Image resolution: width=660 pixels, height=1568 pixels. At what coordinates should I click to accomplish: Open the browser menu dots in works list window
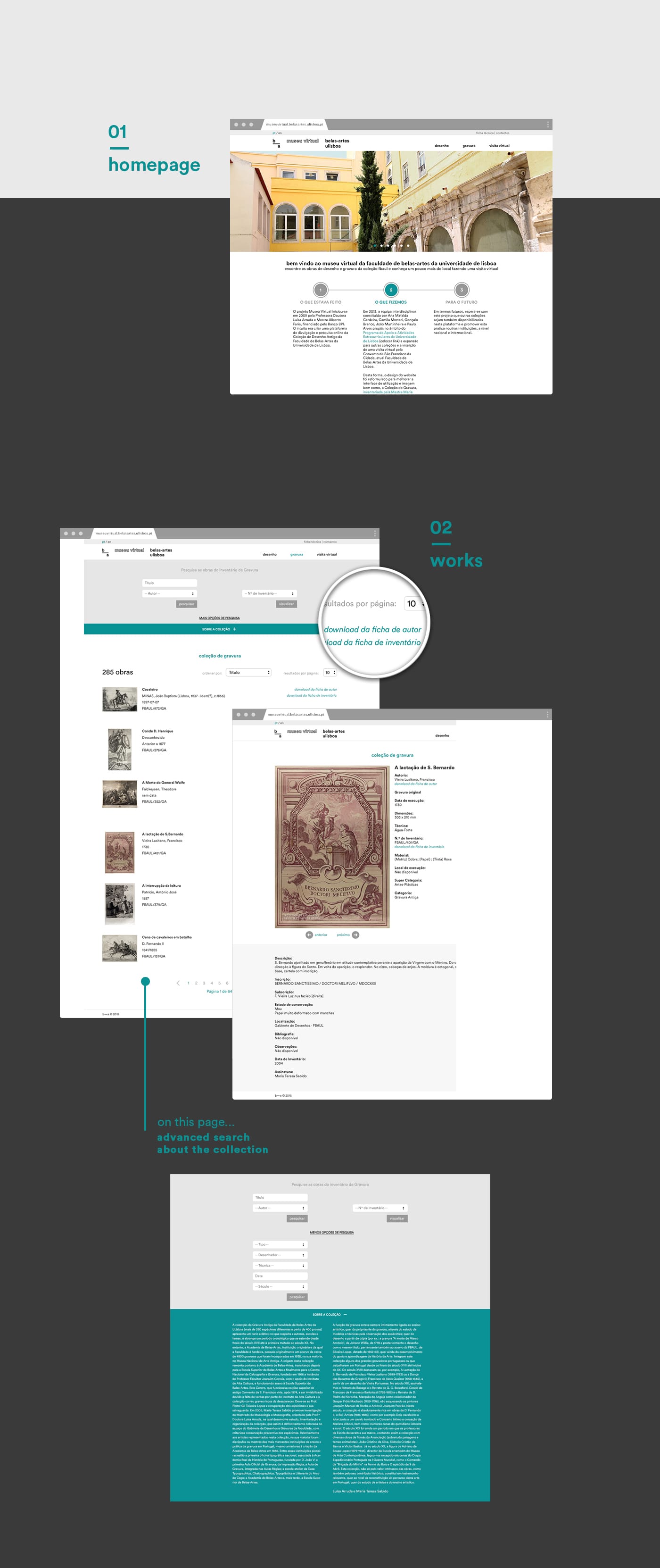click(375, 533)
